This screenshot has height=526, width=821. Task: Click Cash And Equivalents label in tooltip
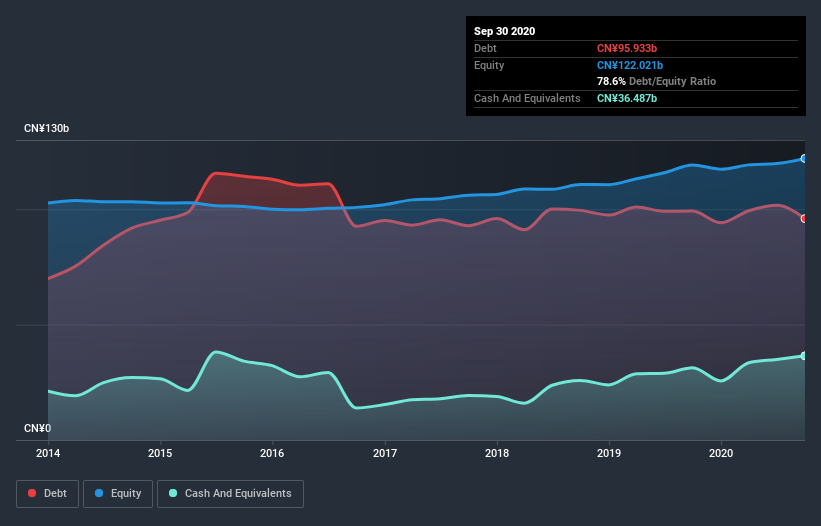click(x=527, y=98)
